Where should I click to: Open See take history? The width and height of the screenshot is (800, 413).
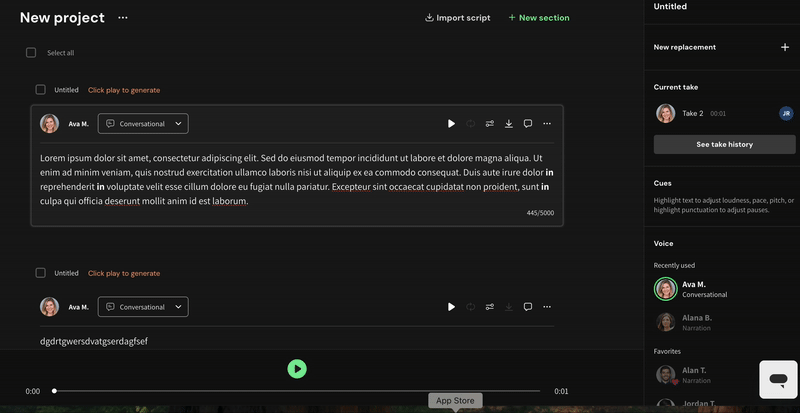724,145
